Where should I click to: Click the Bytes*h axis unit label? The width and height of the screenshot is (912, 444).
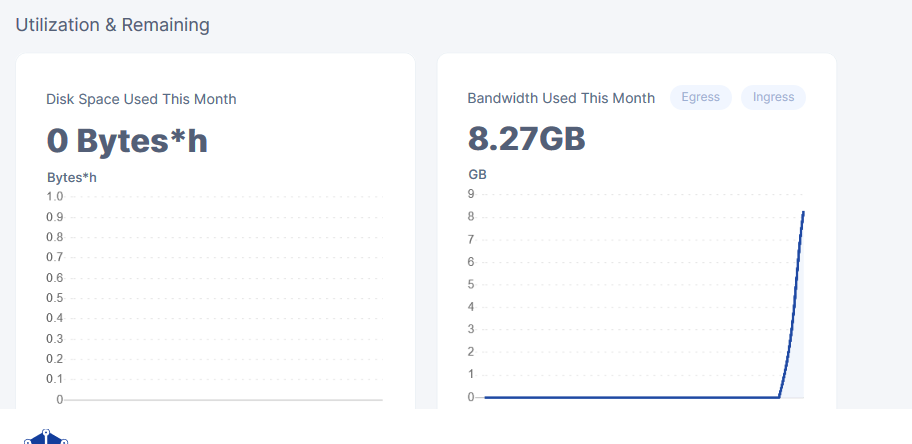72,177
